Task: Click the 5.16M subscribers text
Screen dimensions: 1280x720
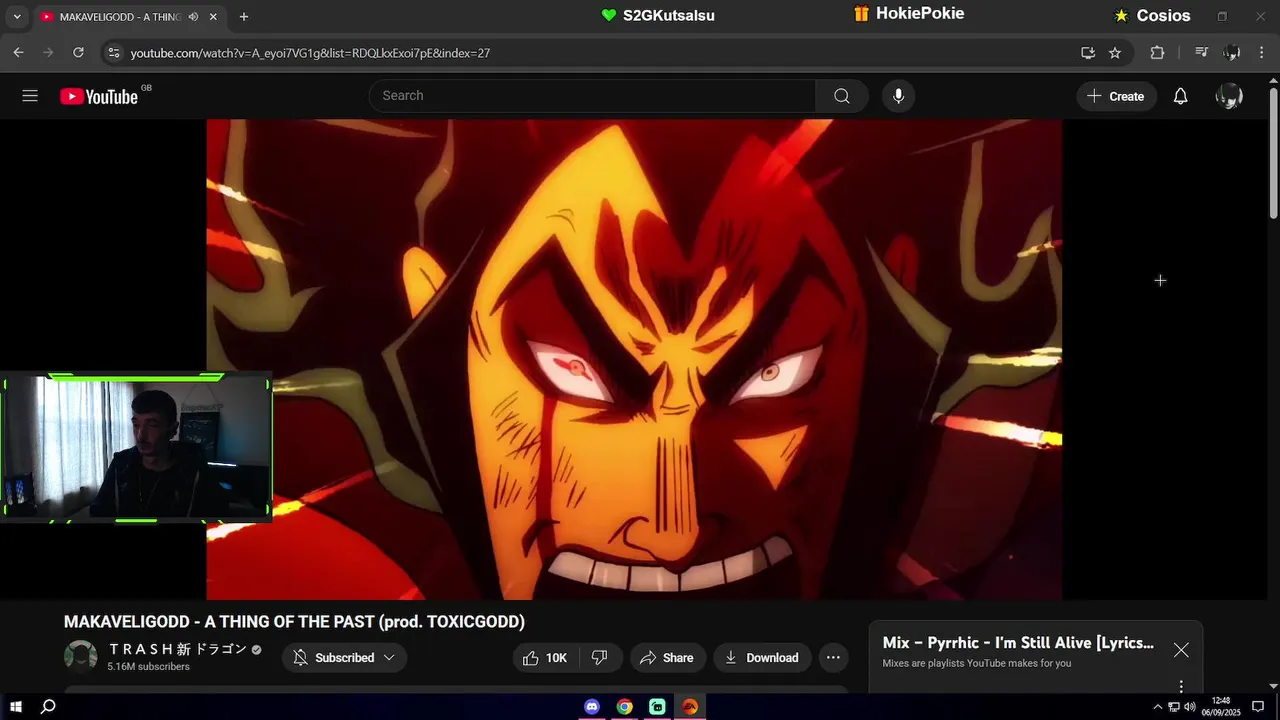Action: click(x=148, y=667)
